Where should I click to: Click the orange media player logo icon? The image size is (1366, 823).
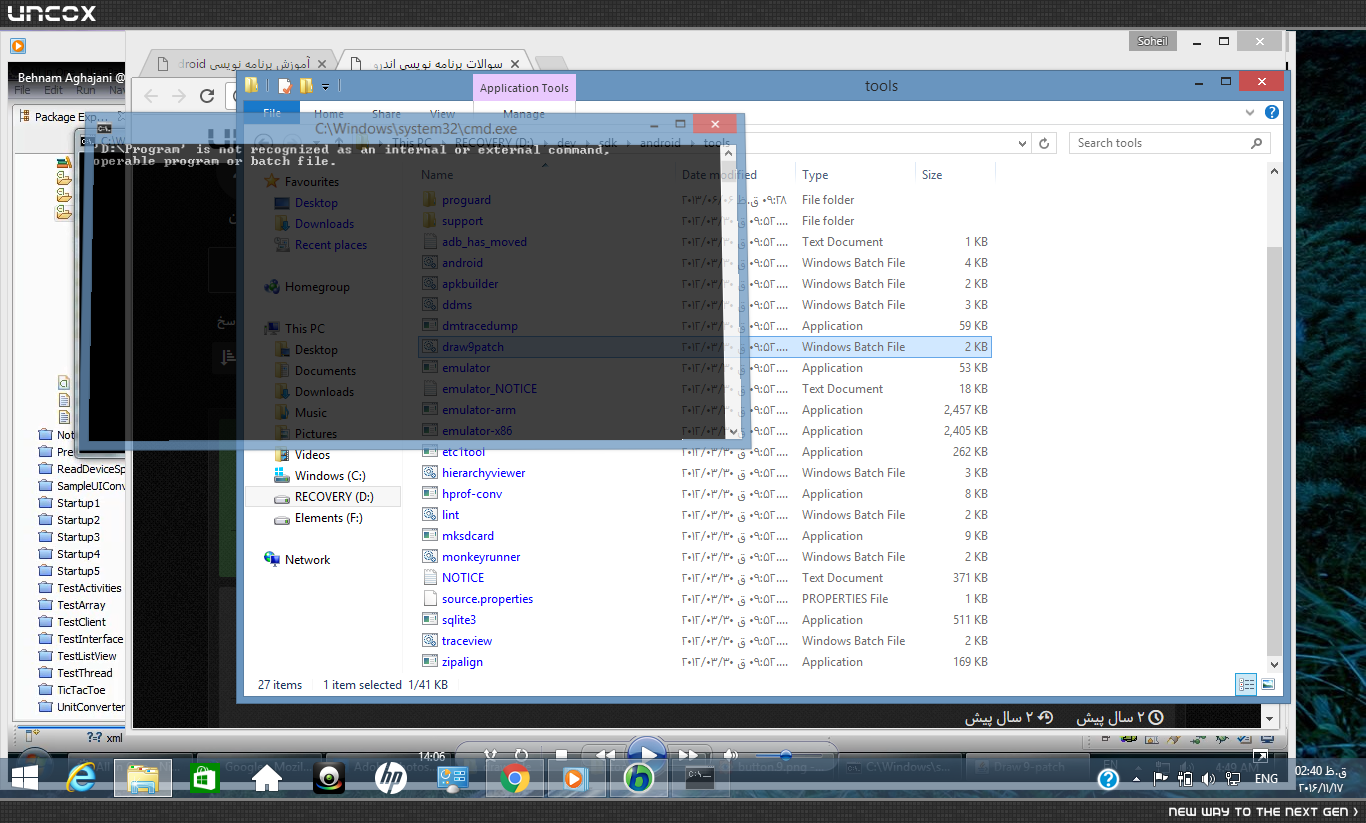18,45
